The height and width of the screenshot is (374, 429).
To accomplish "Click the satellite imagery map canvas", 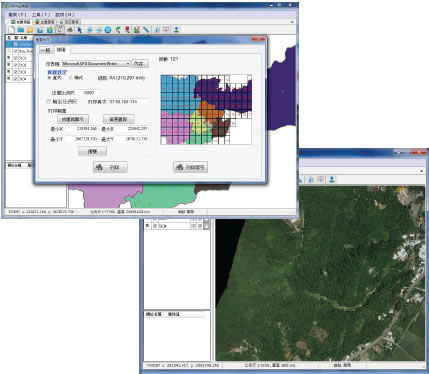I will 320,273.
